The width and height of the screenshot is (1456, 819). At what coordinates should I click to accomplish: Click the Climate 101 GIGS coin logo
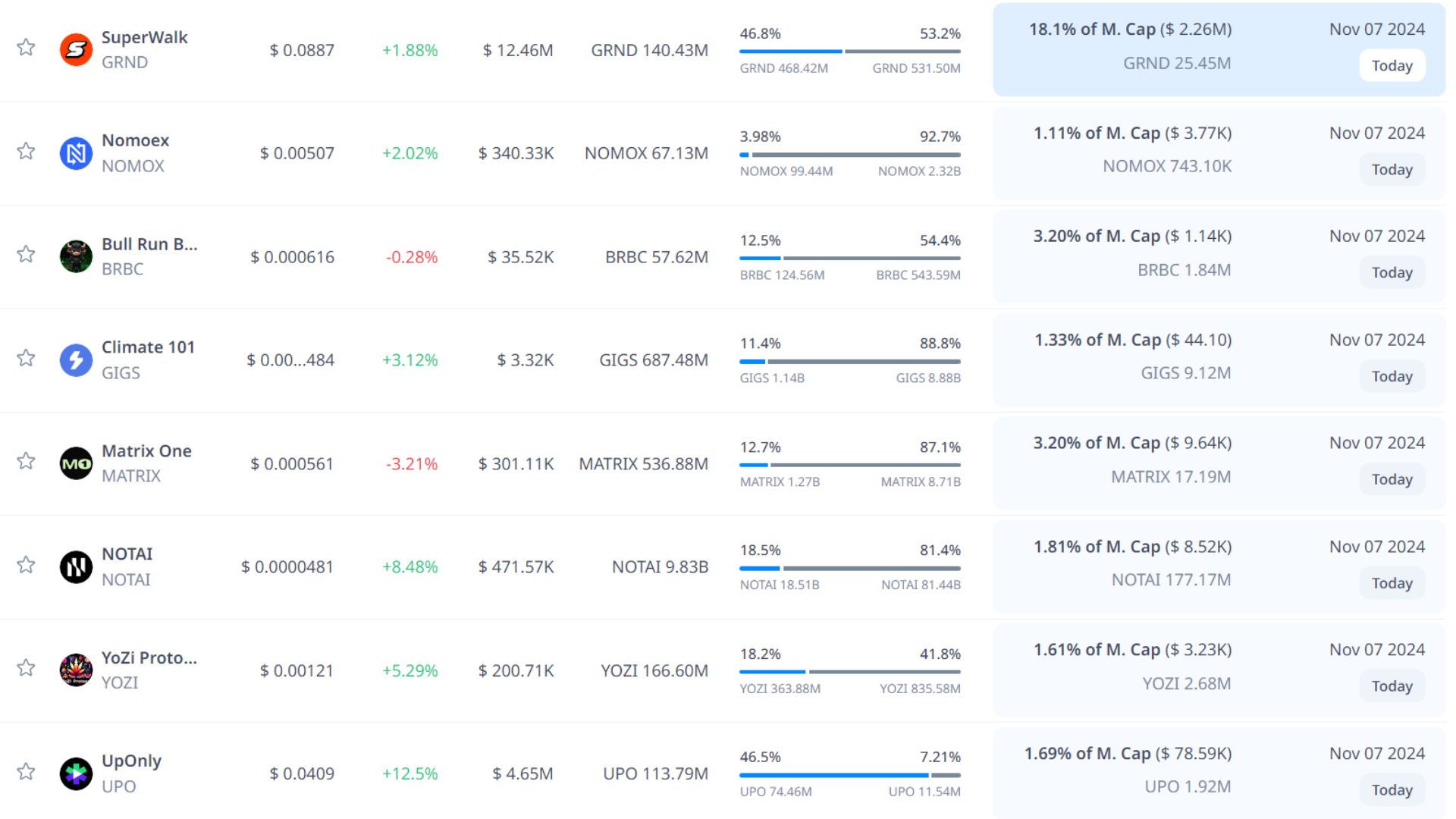click(76, 360)
